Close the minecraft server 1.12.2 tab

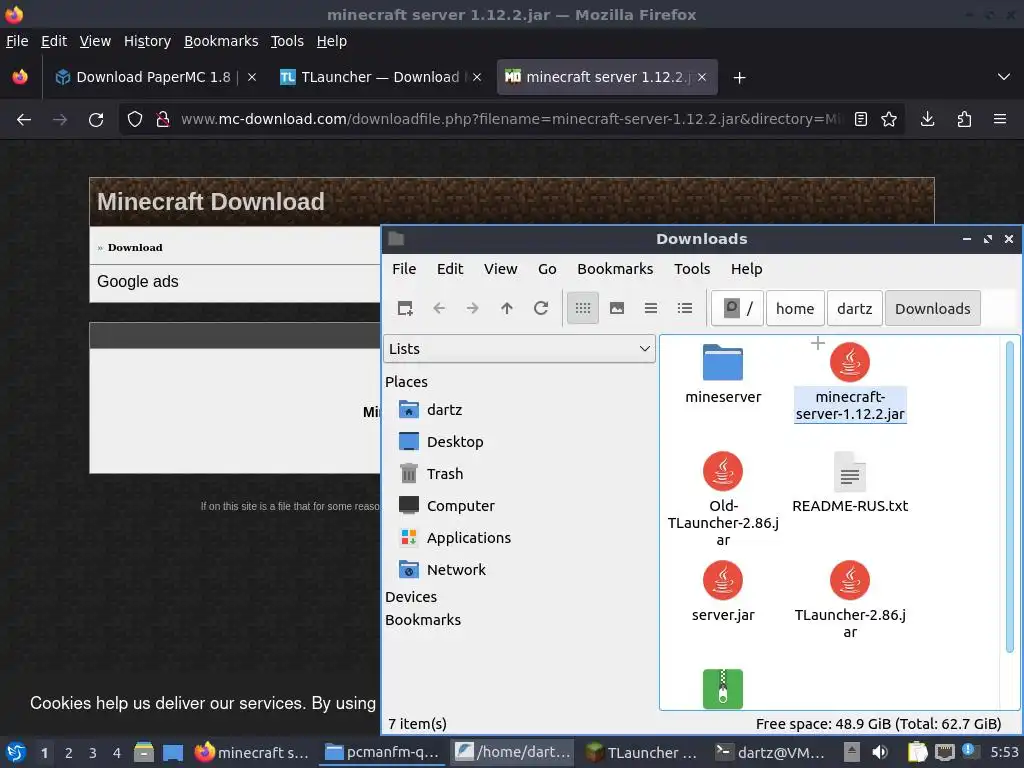click(x=701, y=77)
